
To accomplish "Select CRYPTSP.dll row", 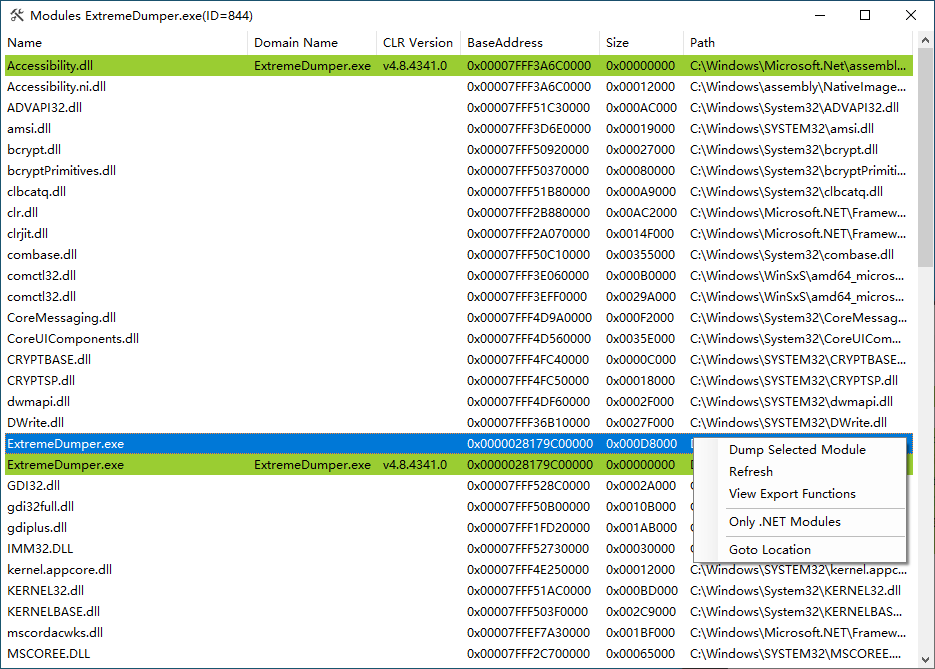I will [x=459, y=380].
